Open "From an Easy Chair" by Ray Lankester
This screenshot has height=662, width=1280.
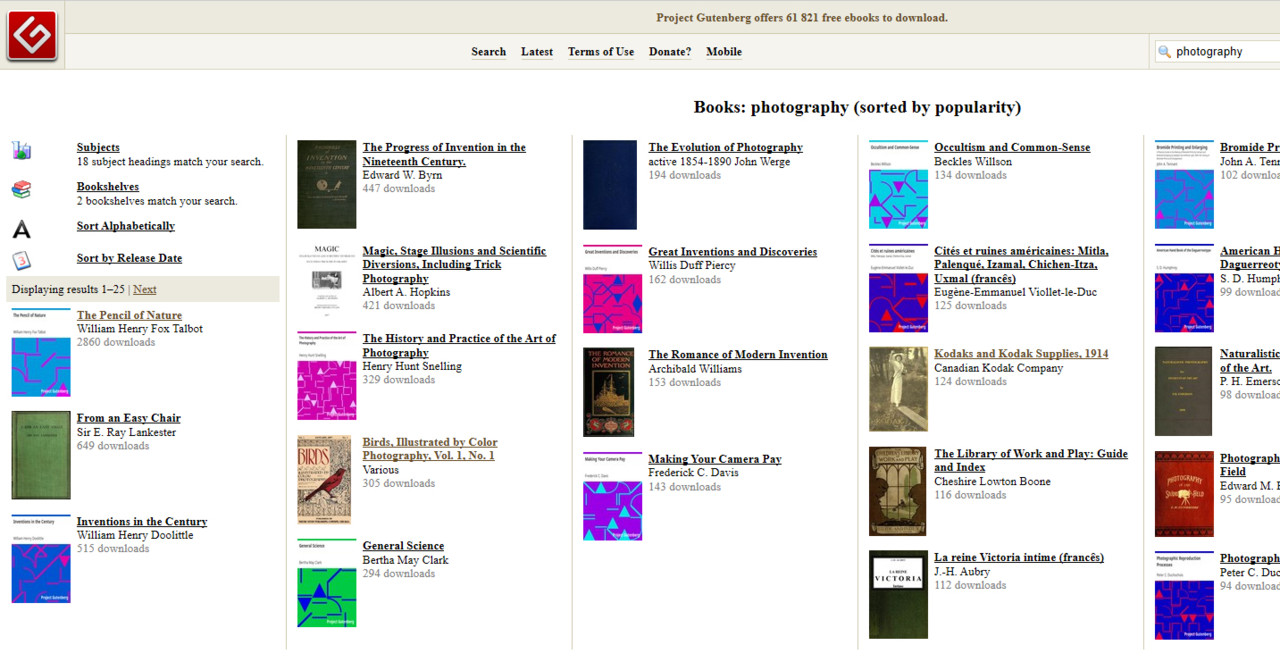tap(128, 418)
